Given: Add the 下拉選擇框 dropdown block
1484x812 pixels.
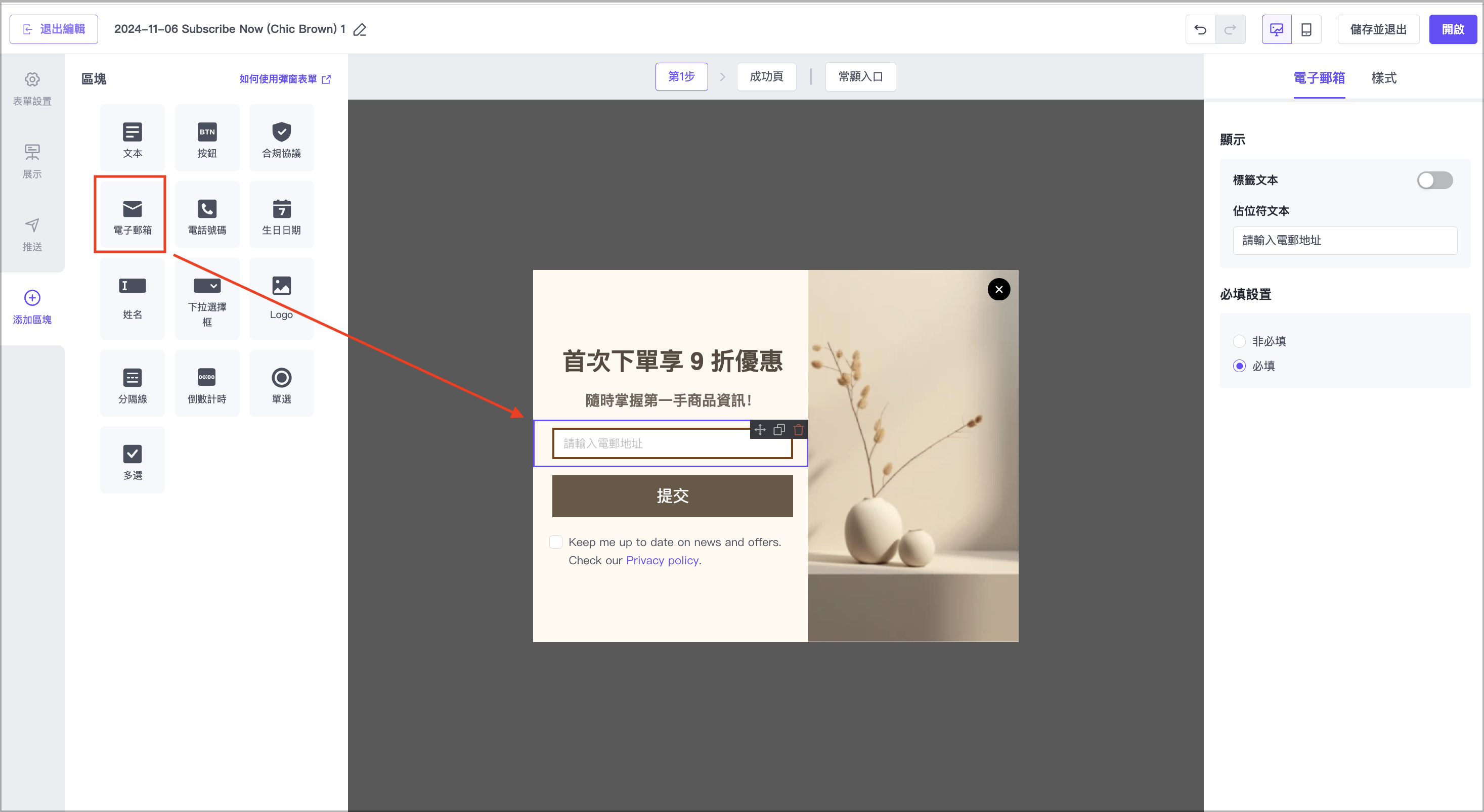Looking at the screenshot, I should click(x=207, y=299).
